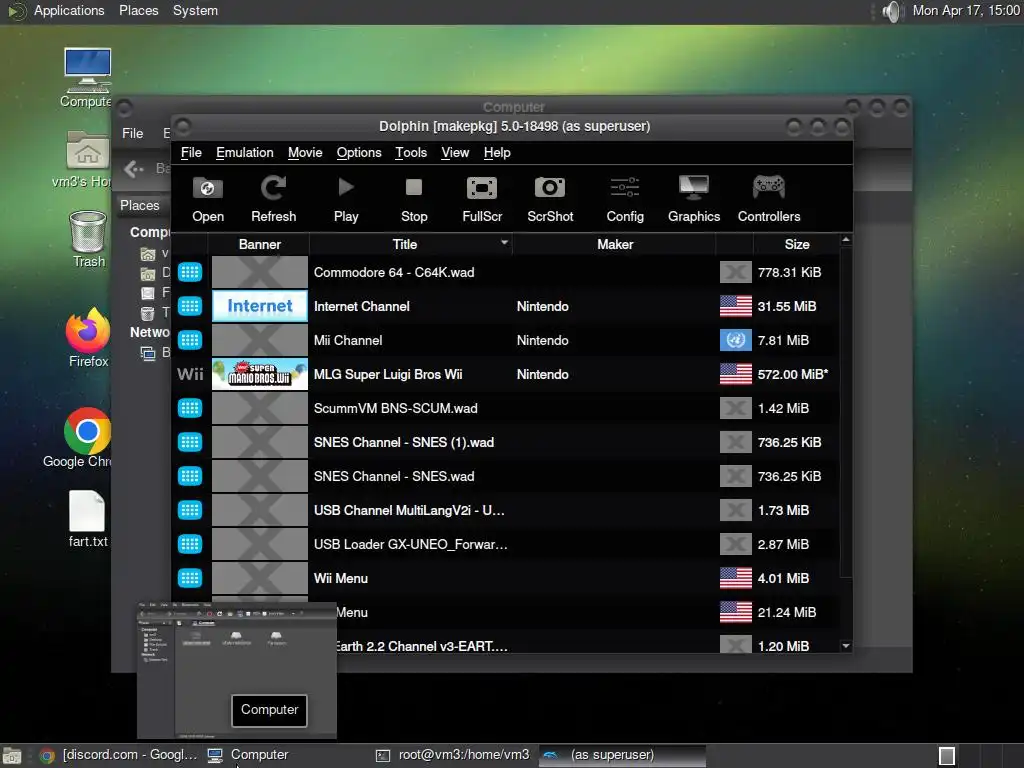Image resolution: width=1024 pixels, height=768 pixels.
Task: Open the Graphics settings icon
Action: click(694, 199)
